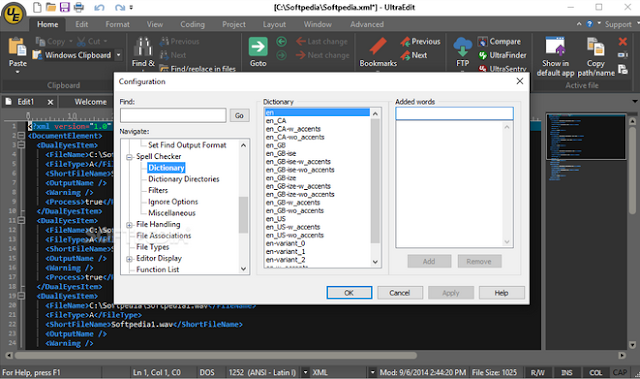
Task: Select File Types in Navigate tree
Action: tap(153, 247)
